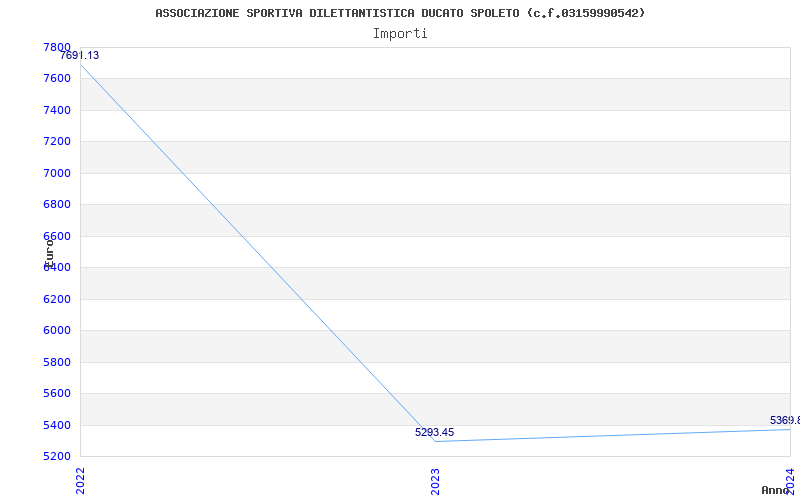This screenshot has width=800, height=500.
Task: Click the 7000 y-axis value
Action: (57, 173)
